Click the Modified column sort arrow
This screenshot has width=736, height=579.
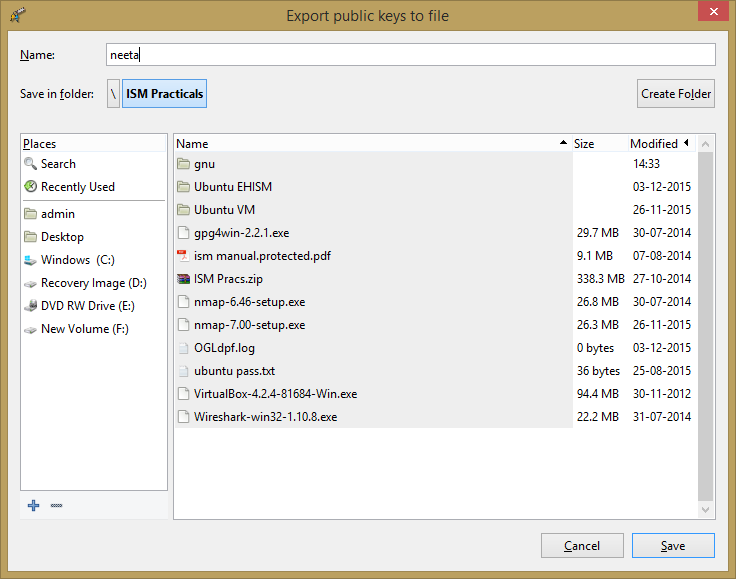pos(686,143)
